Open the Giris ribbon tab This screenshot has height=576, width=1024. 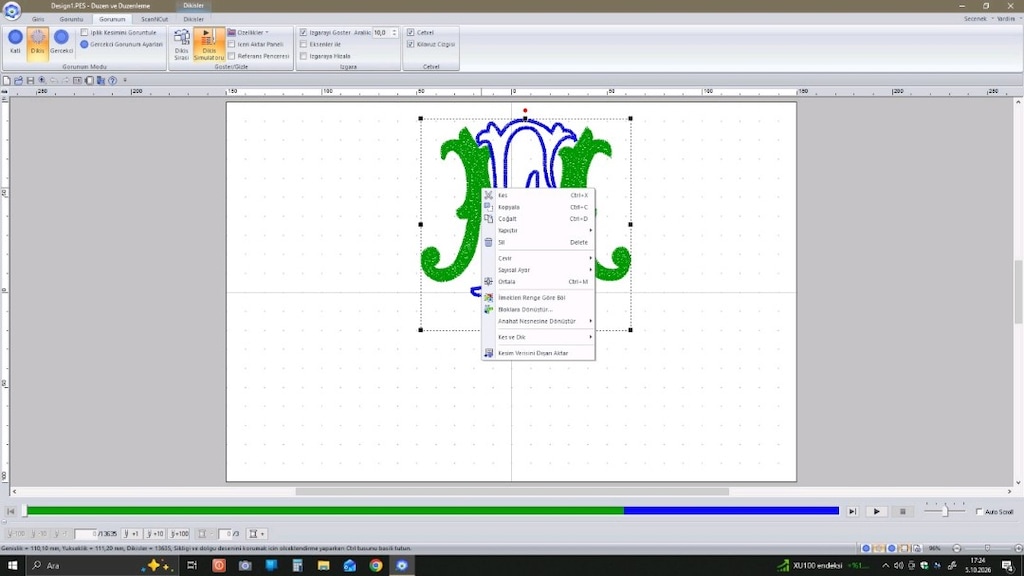(38, 19)
